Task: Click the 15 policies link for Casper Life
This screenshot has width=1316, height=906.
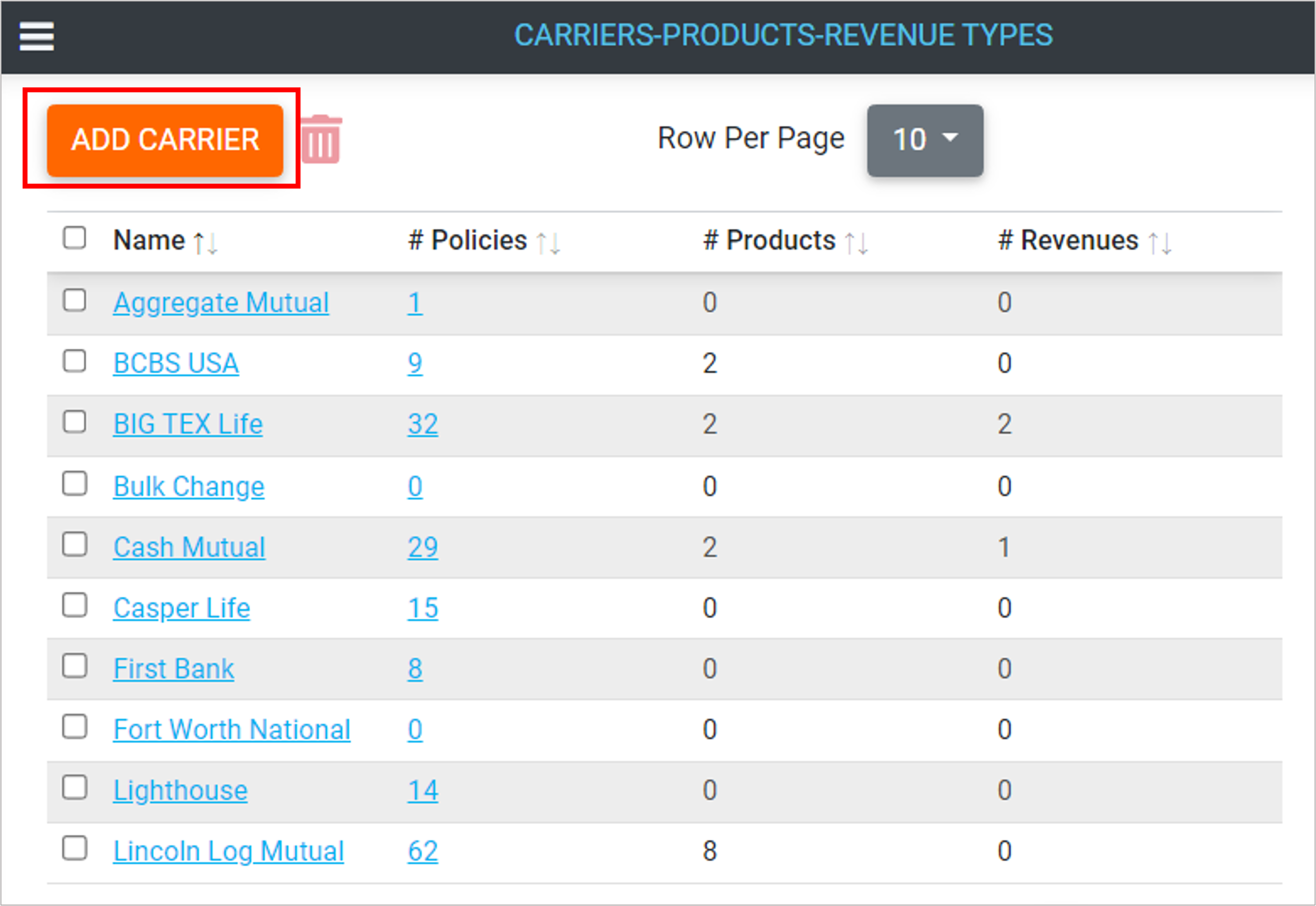Action: (422, 608)
